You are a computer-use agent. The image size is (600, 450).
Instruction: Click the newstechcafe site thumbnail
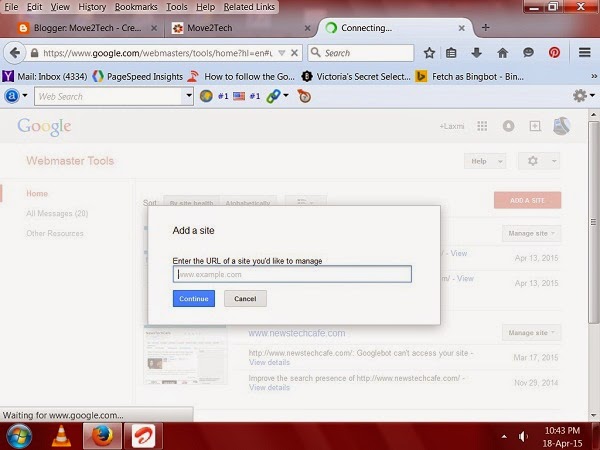pyautogui.click(x=185, y=355)
